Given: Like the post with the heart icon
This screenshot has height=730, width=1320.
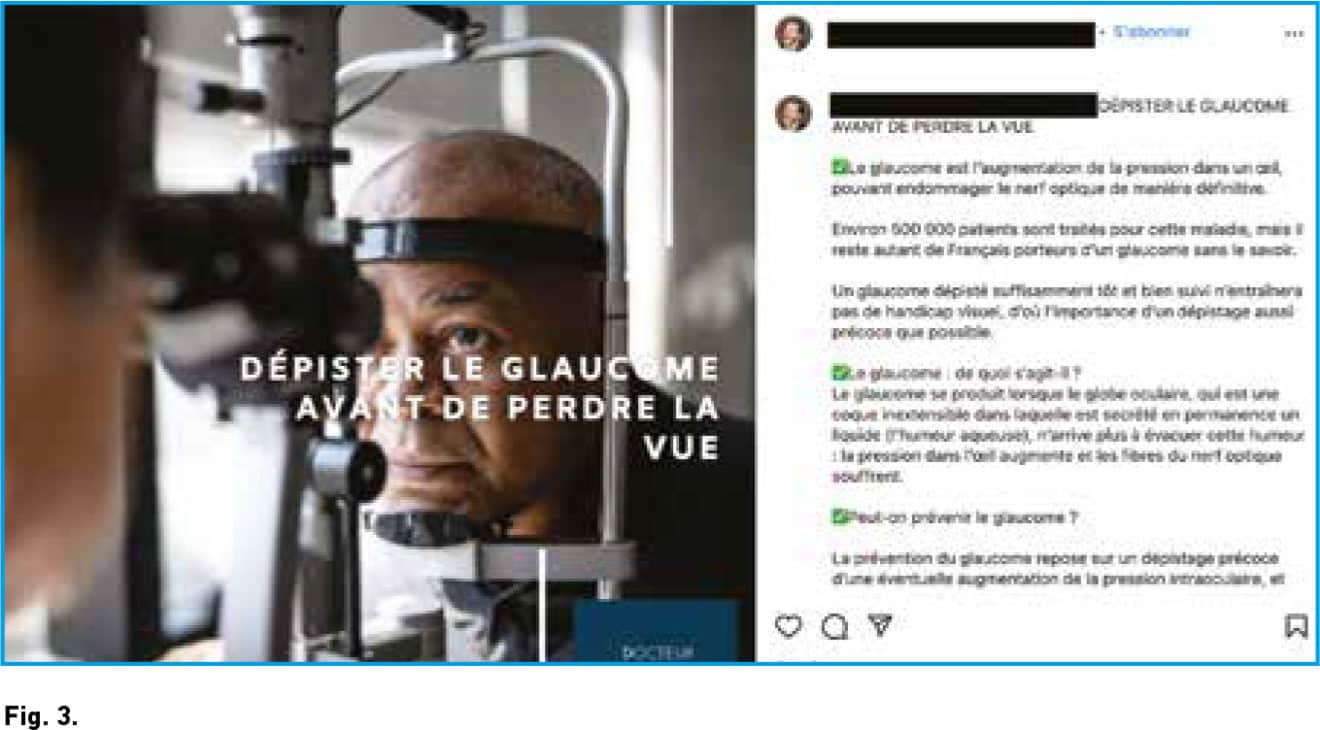Looking at the screenshot, I should [x=788, y=626].
